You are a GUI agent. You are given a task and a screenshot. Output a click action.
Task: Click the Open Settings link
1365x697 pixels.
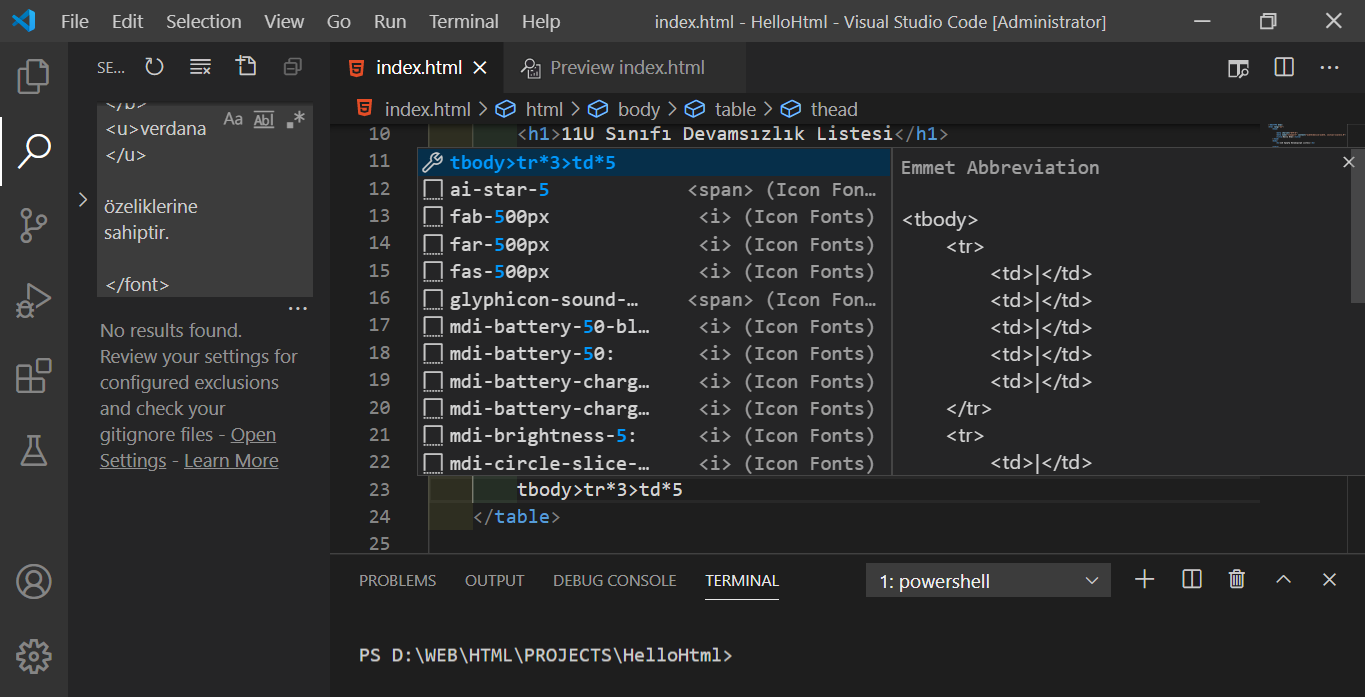253,435
